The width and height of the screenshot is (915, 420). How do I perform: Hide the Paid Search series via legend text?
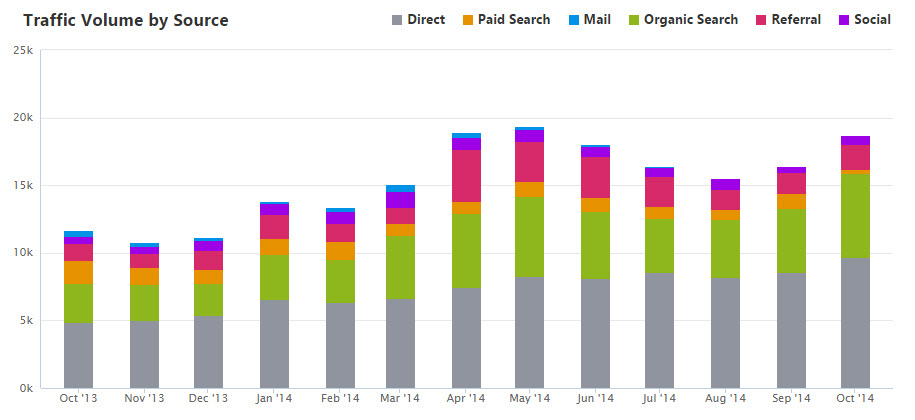point(514,20)
